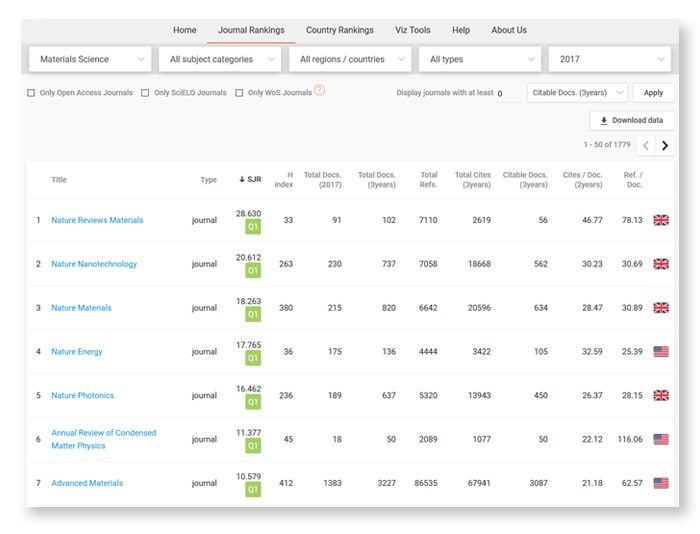This screenshot has width=700, height=534.
Task: Sort by Total Docs. (2017) column
Action: coord(323,179)
